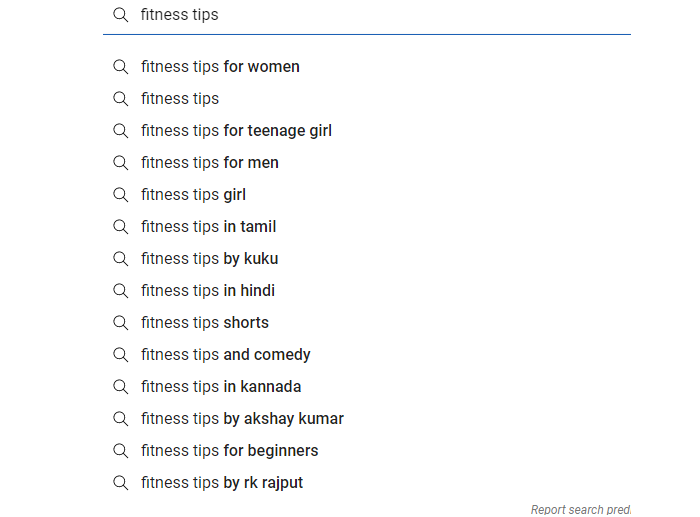Click the magnifier icon by 'fitness tips shorts'
Image resolution: width=700 pixels, height=517 pixels.
point(121,323)
